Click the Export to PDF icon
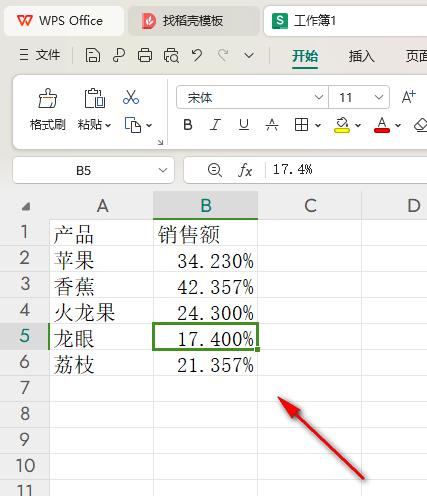The image size is (427, 496). coord(119,55)
